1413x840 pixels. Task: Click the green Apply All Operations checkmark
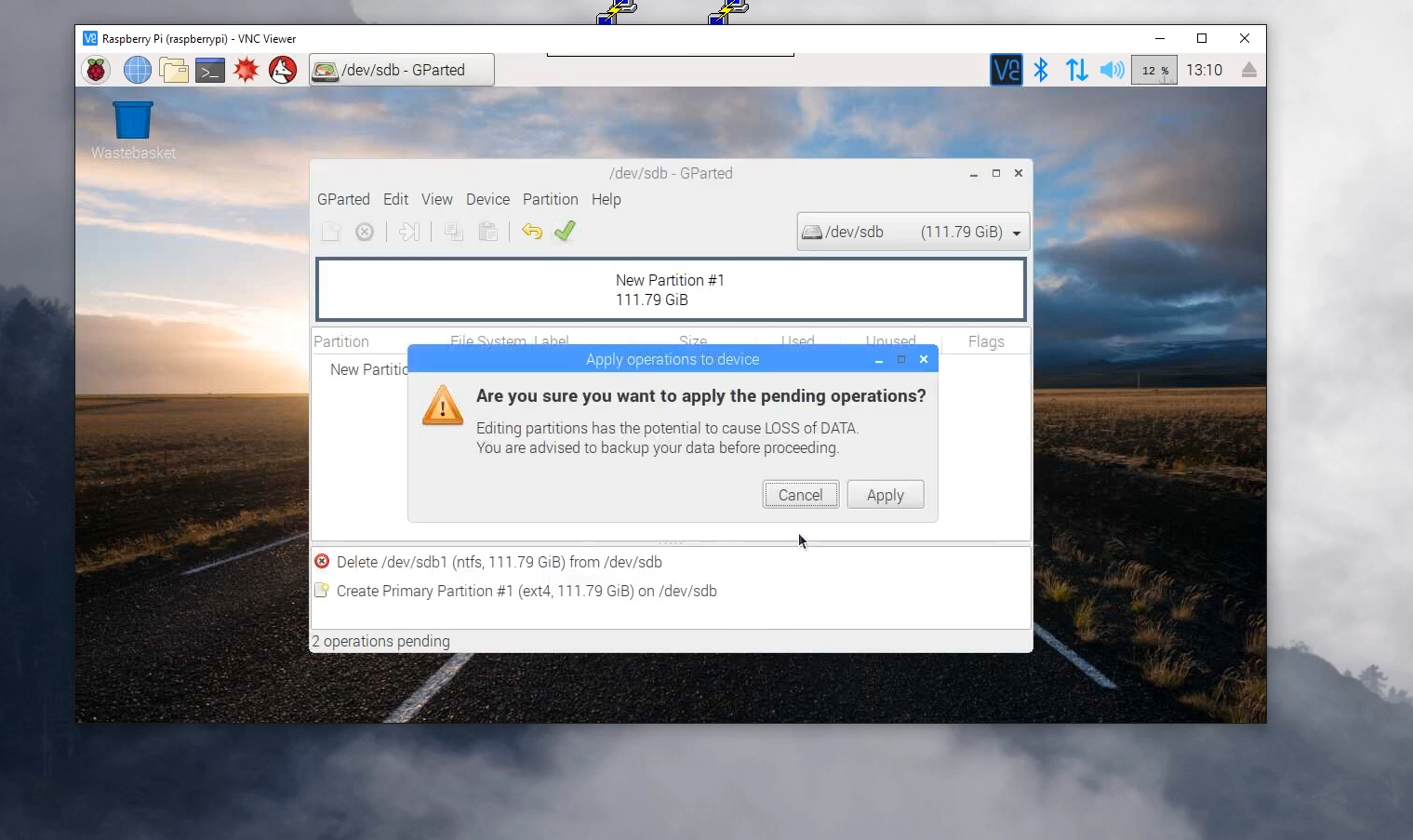[x=565, y=232]
